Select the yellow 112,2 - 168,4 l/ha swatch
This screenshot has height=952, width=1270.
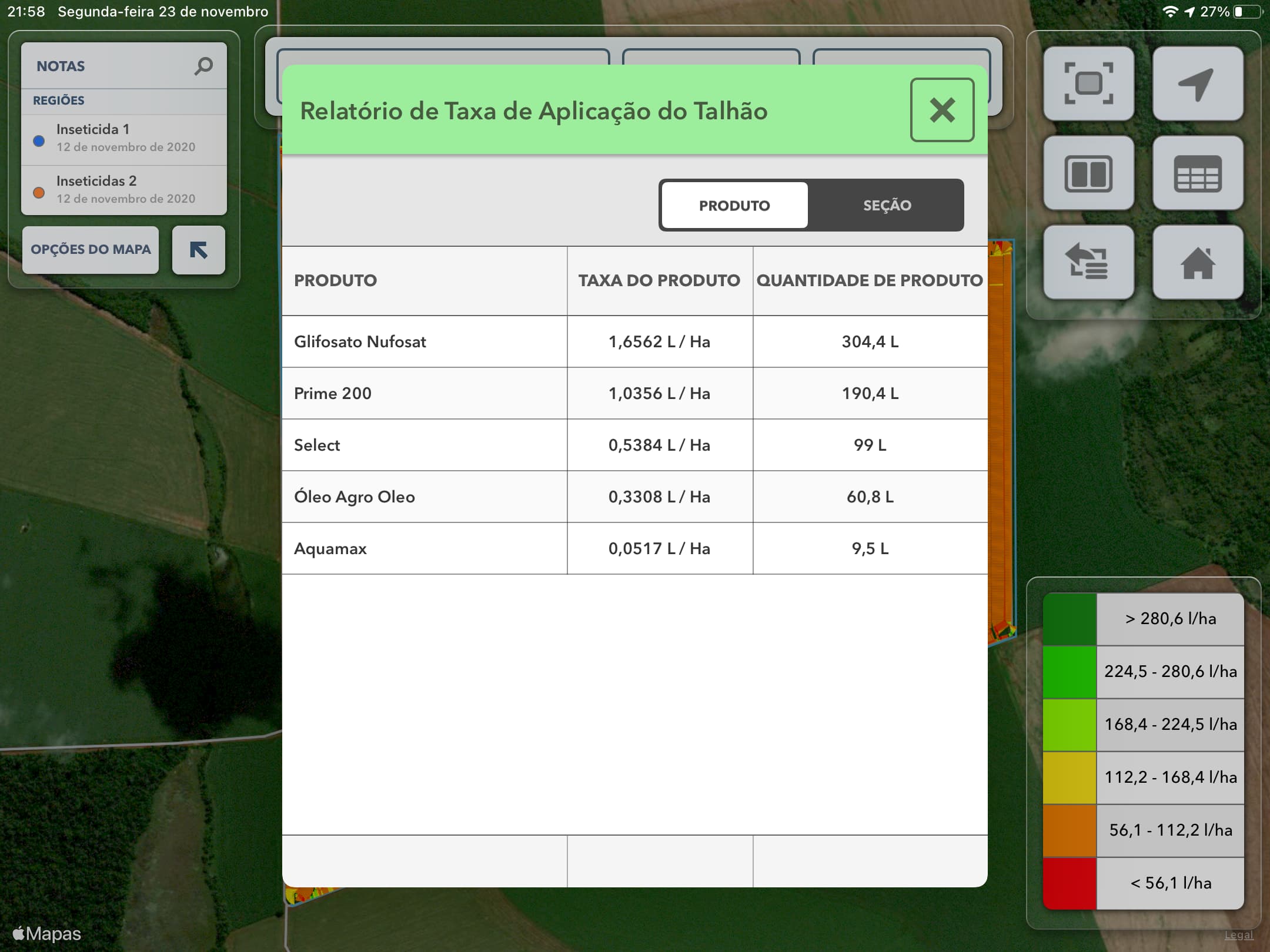(1070, 777)
